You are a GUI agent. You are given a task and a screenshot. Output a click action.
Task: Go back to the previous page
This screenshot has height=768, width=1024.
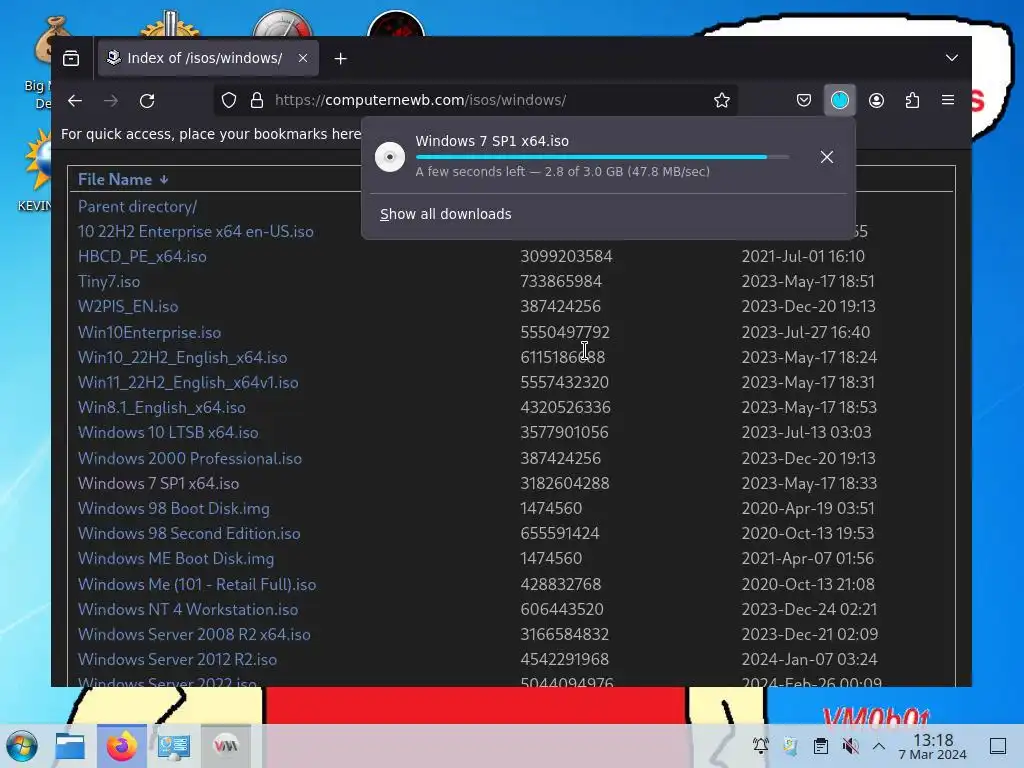coord(75,101)
